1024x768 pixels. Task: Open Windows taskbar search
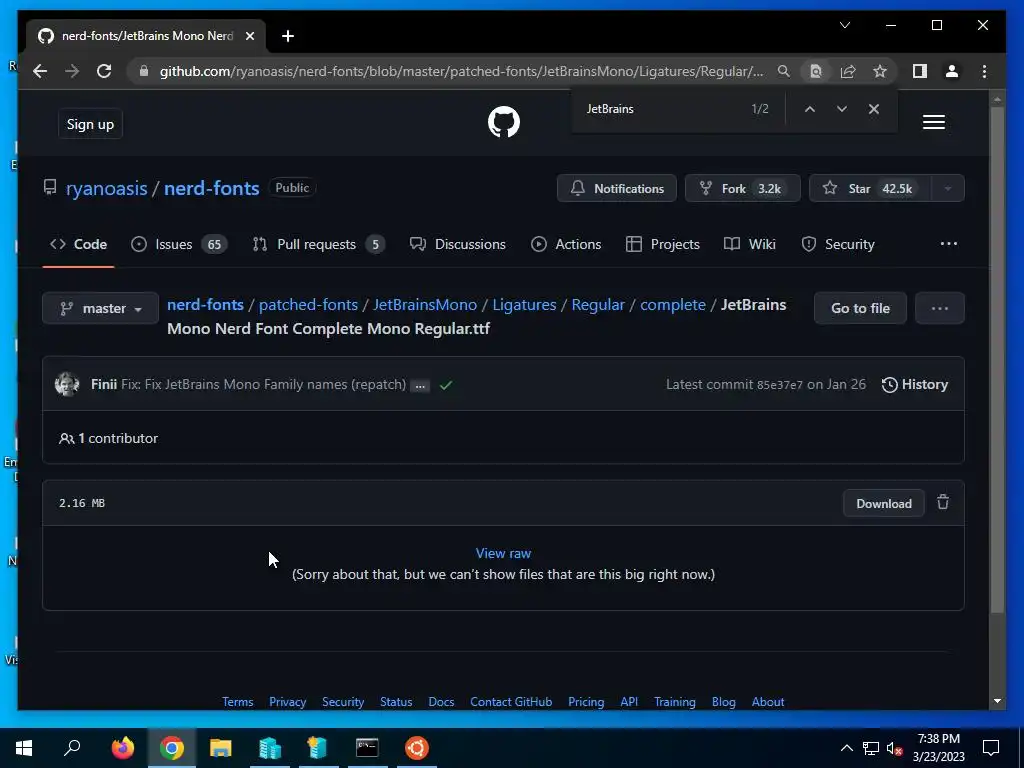(x=72, y=748)
